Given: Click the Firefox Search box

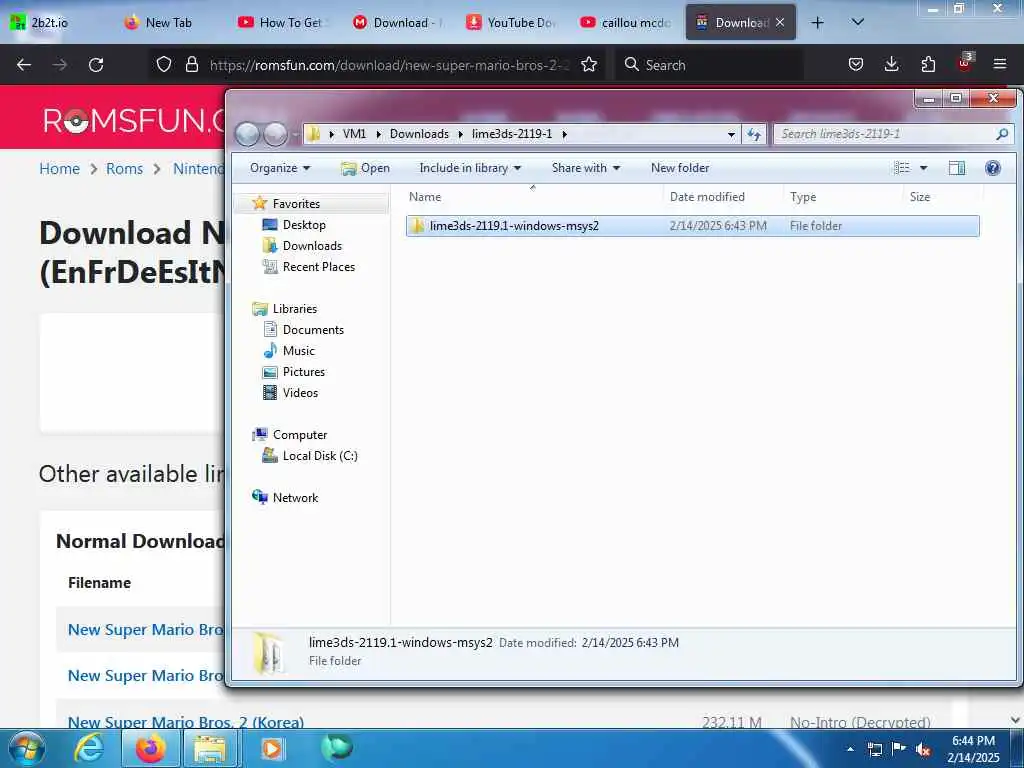Looking at the screenshot, I should [x=709, y=65].
